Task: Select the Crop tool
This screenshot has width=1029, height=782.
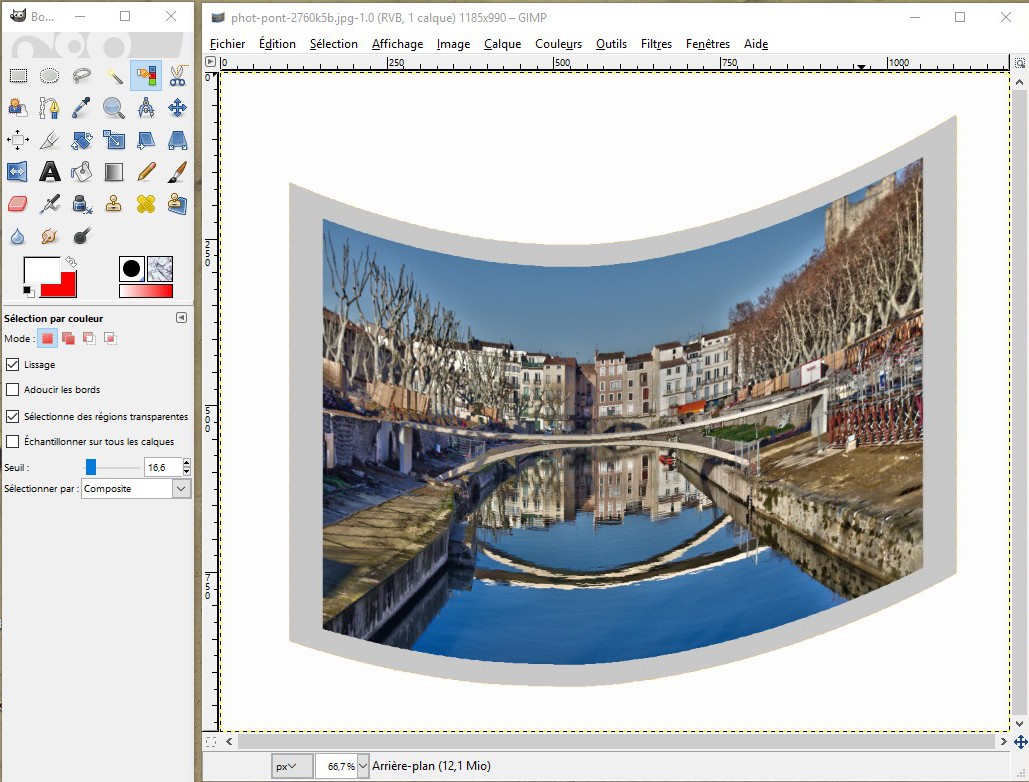Action: point(49,140)
